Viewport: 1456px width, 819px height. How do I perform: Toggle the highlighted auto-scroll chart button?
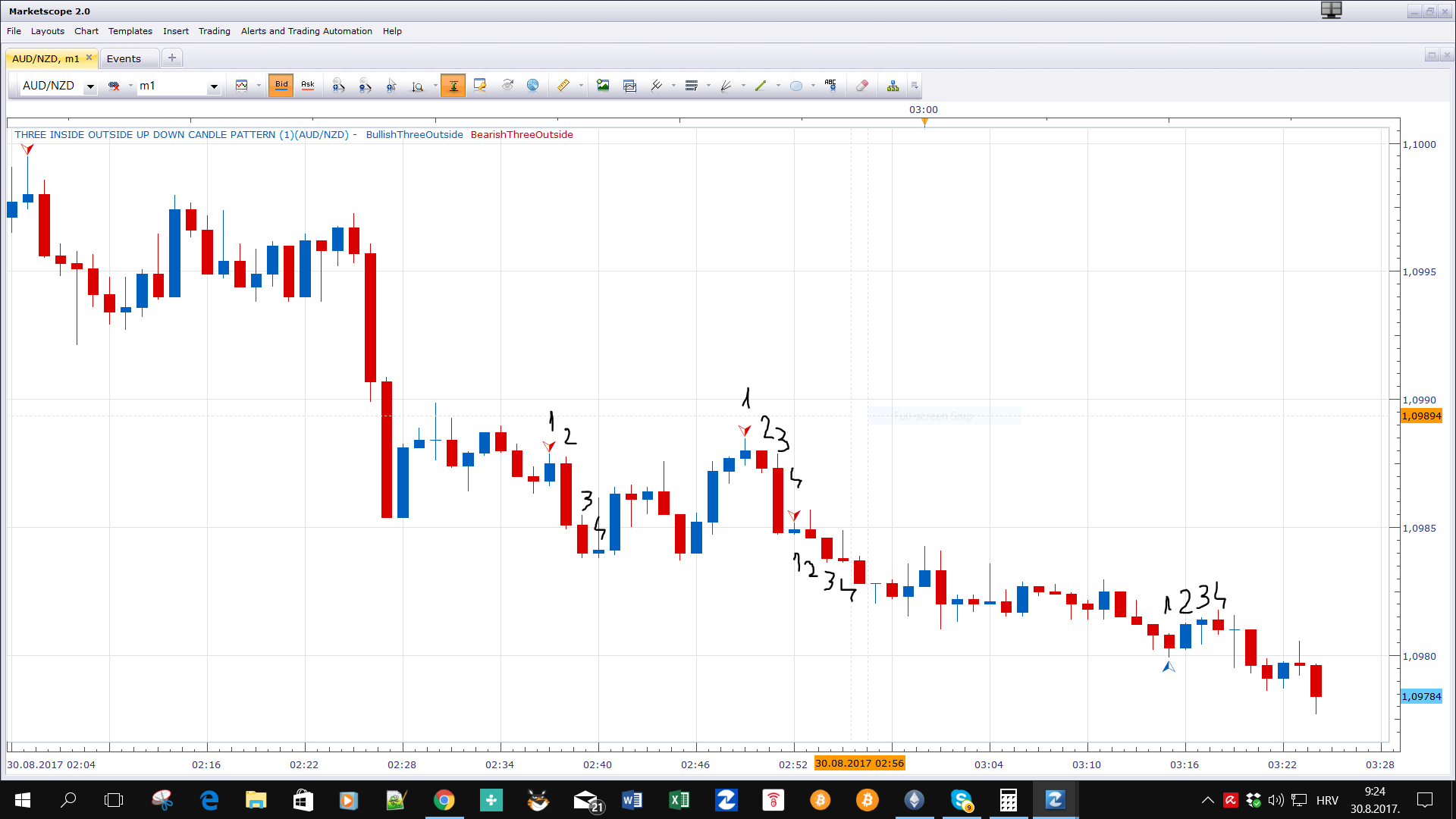(x=453, y=86)
